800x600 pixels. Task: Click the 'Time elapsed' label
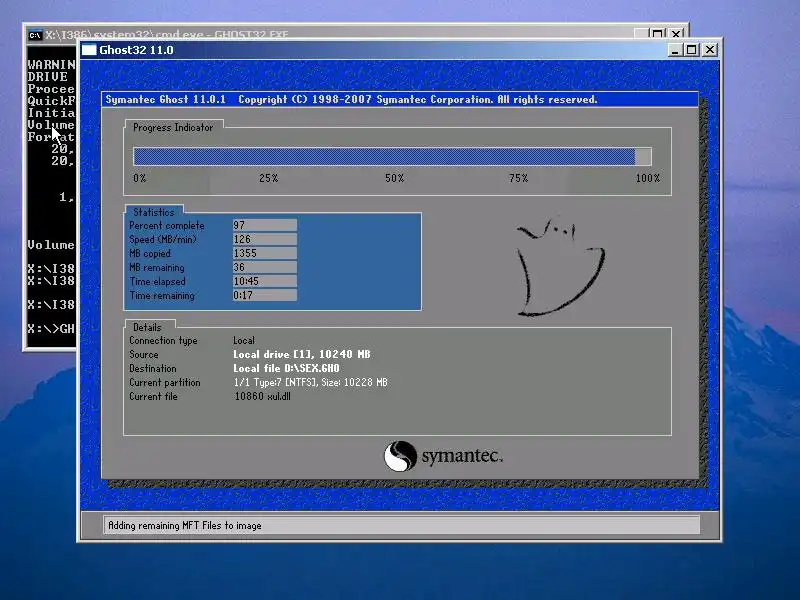(157, 282)
